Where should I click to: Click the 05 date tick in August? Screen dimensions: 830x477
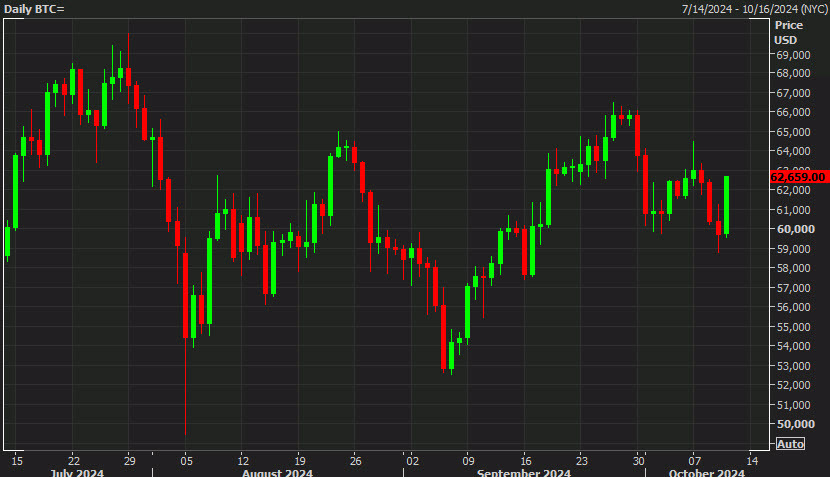186,460
